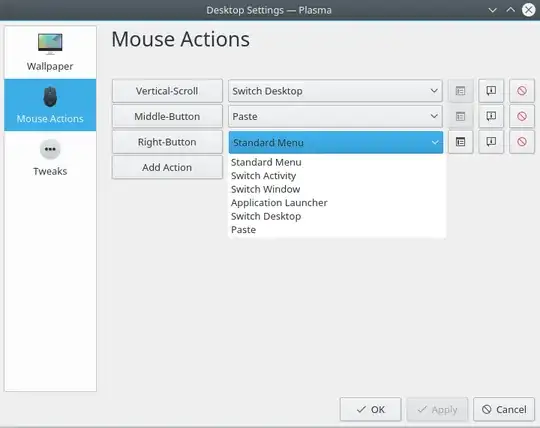Click the Right-Button trigger button
540x428 pixels.
[x=167, y=142]
